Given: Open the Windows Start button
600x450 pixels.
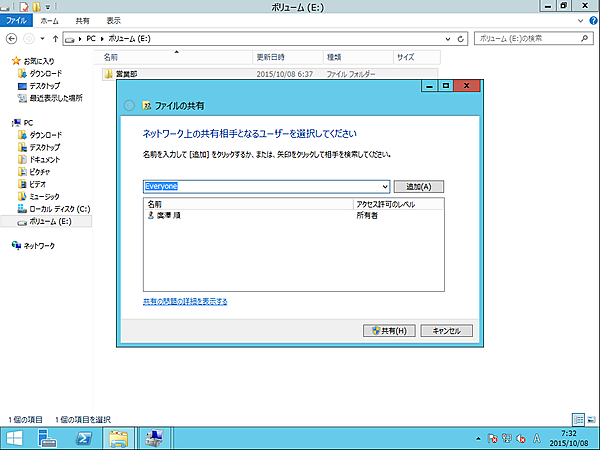Looking at the screenshot, I should click(14, 439).
